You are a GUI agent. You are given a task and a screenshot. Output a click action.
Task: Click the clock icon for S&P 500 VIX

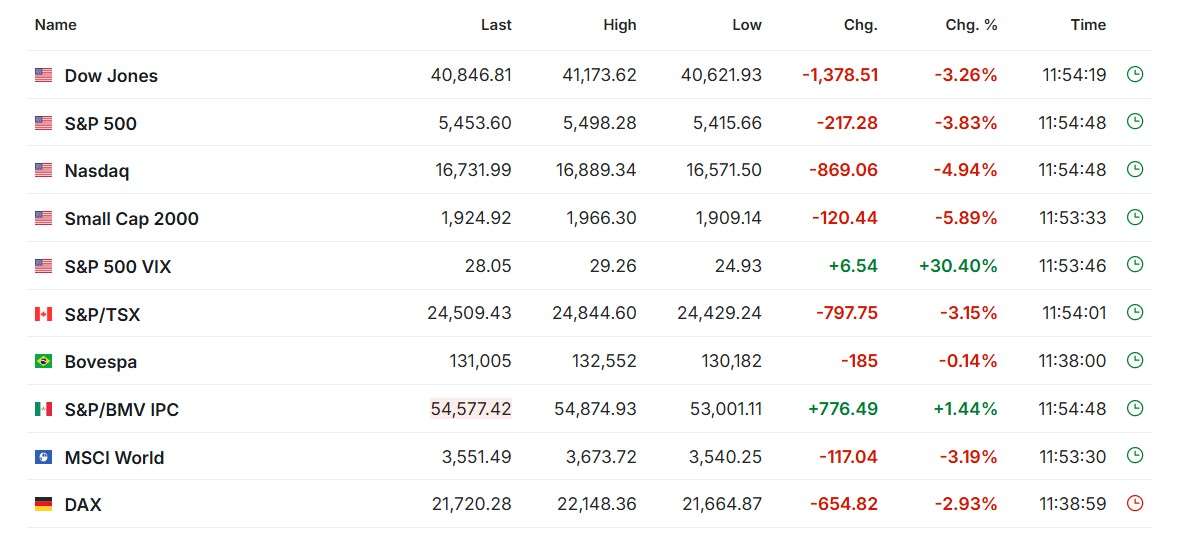(x=1135, y=265)
